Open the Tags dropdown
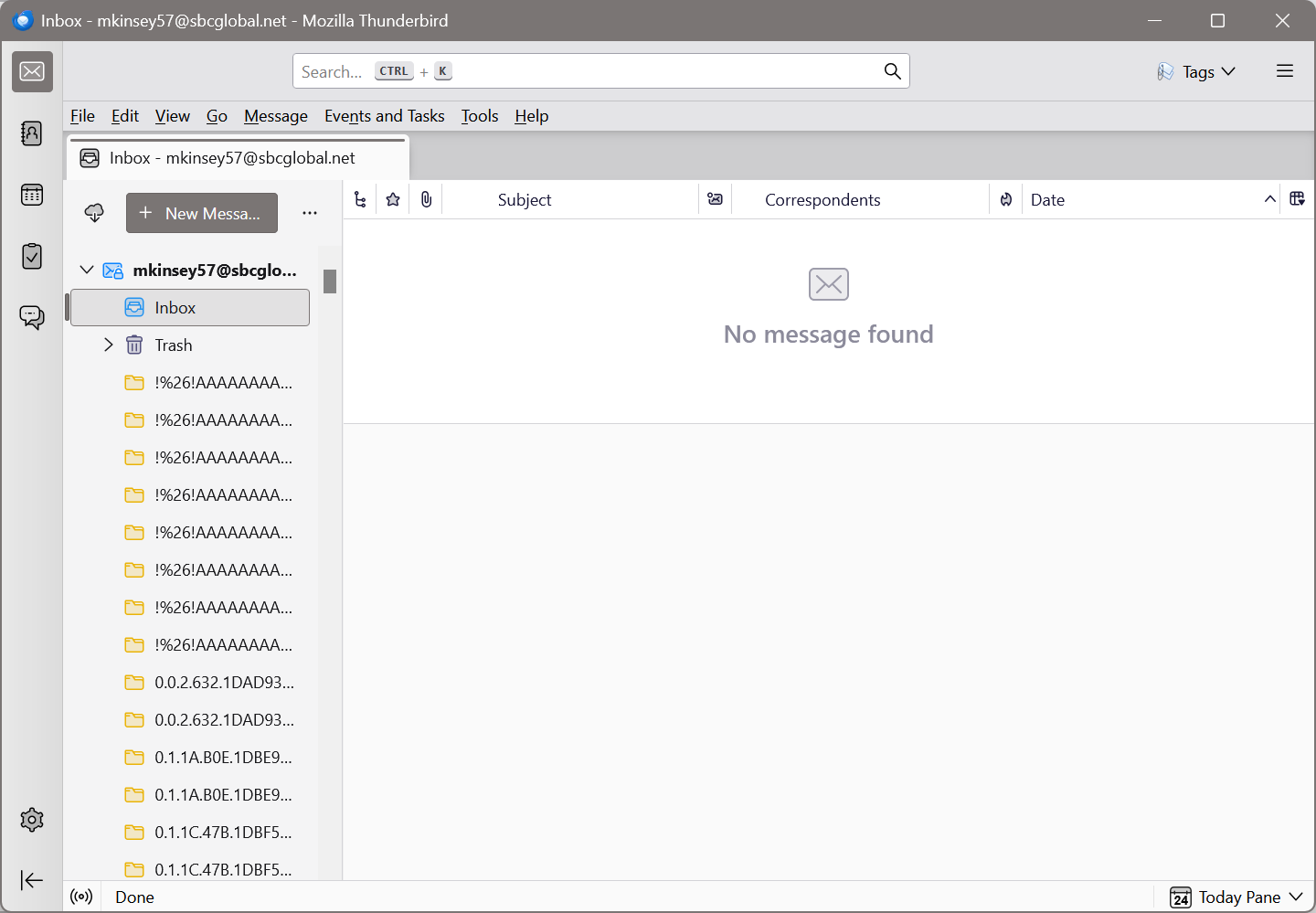The width and height of the screenshot is (1316, 913). [1196, 71]
